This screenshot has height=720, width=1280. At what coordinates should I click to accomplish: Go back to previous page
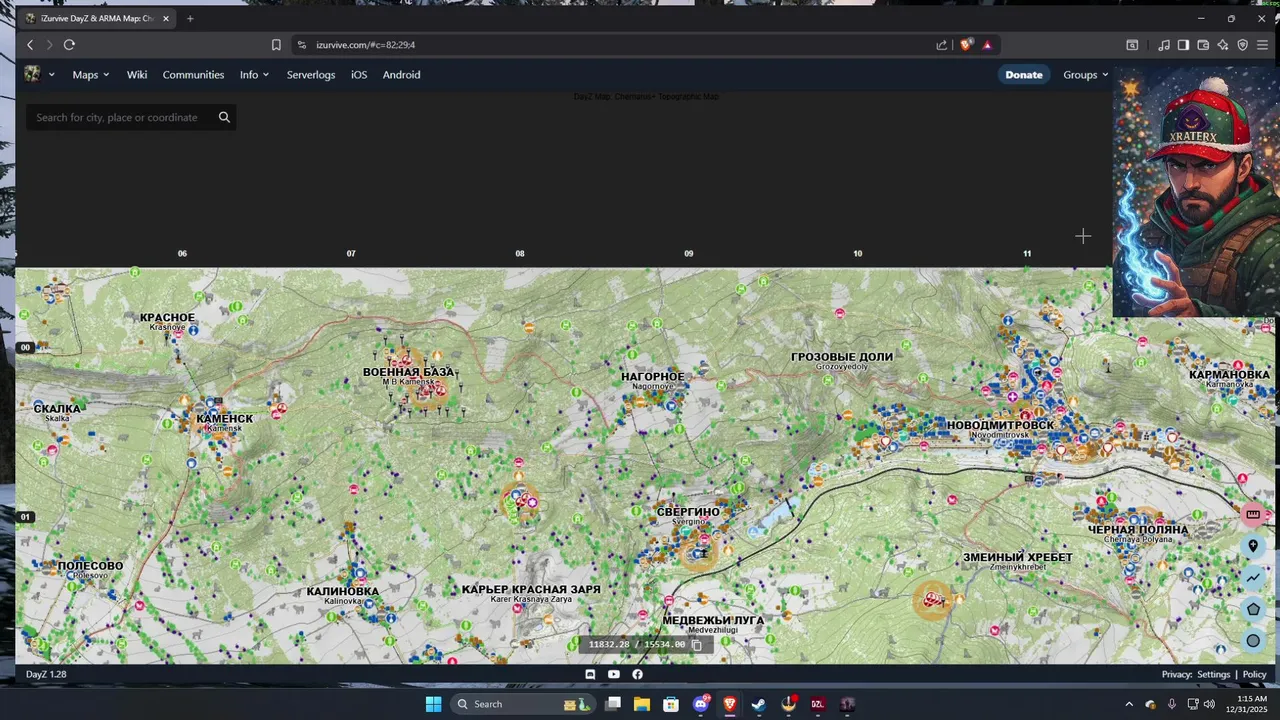tap(30, 45)
